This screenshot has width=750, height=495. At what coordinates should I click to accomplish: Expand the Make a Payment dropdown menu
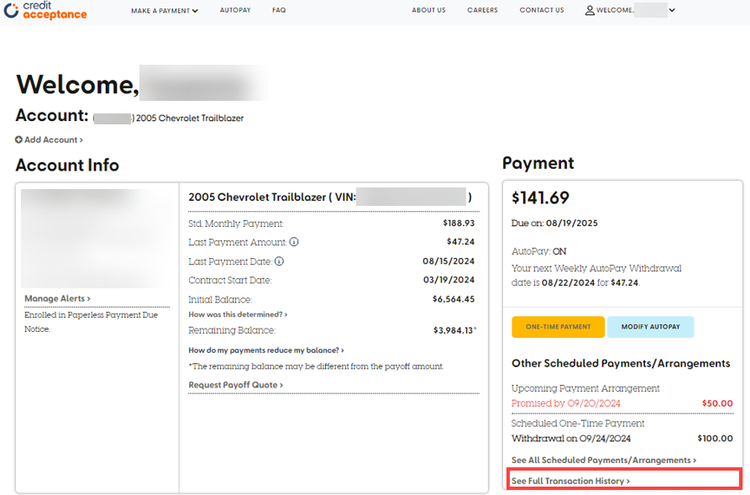click(164, 11)
